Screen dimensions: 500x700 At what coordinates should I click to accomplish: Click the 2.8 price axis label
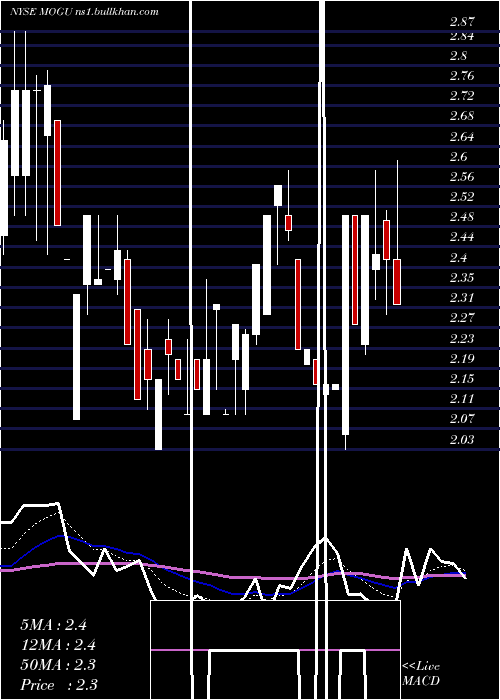tap(458, 56)
